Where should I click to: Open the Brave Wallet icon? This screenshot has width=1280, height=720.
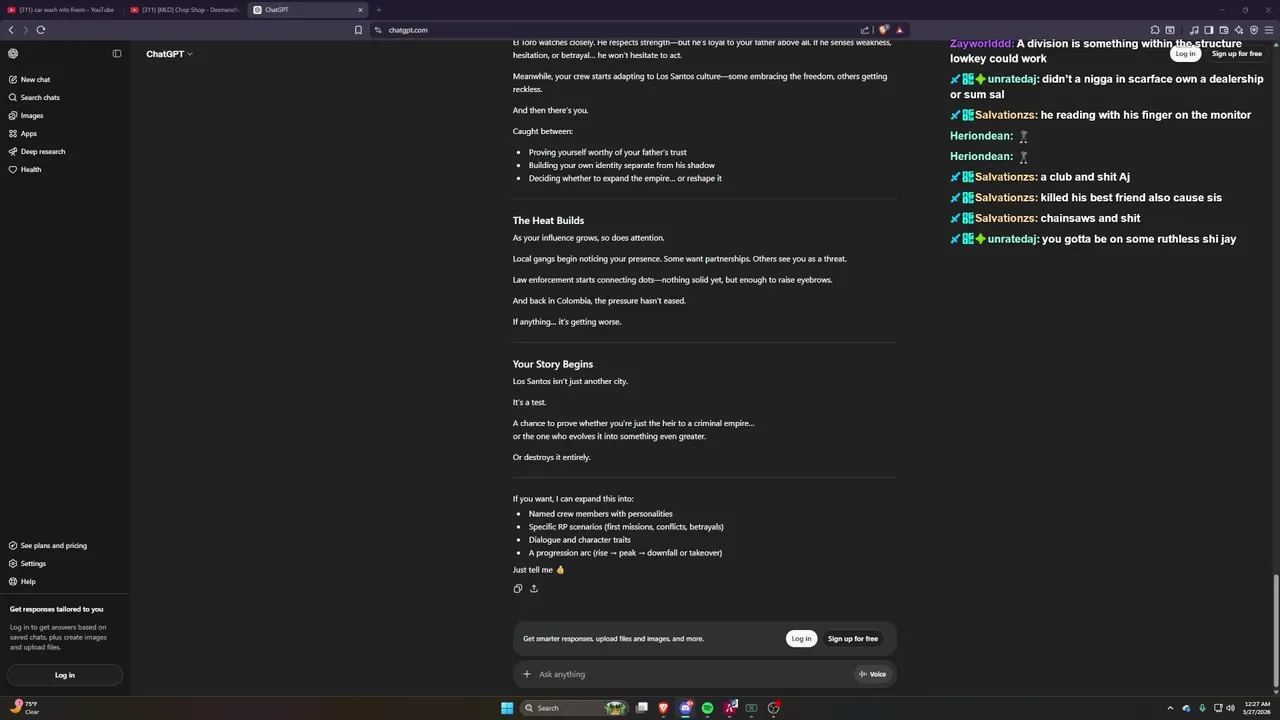[x=1224, y=30]
